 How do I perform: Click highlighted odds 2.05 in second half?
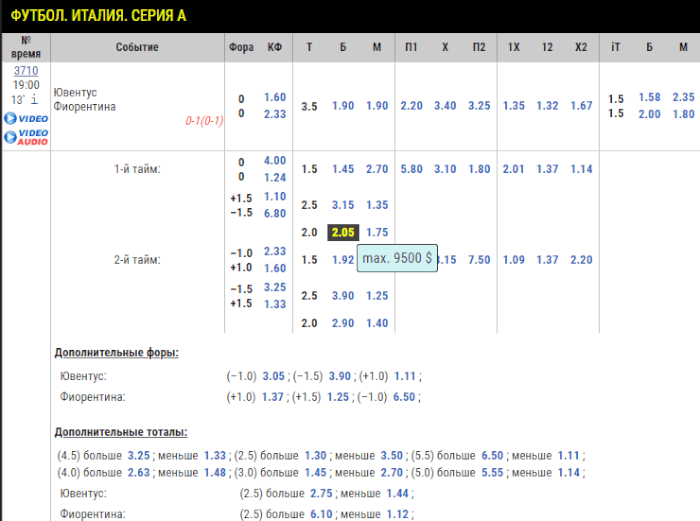point(343,232)
